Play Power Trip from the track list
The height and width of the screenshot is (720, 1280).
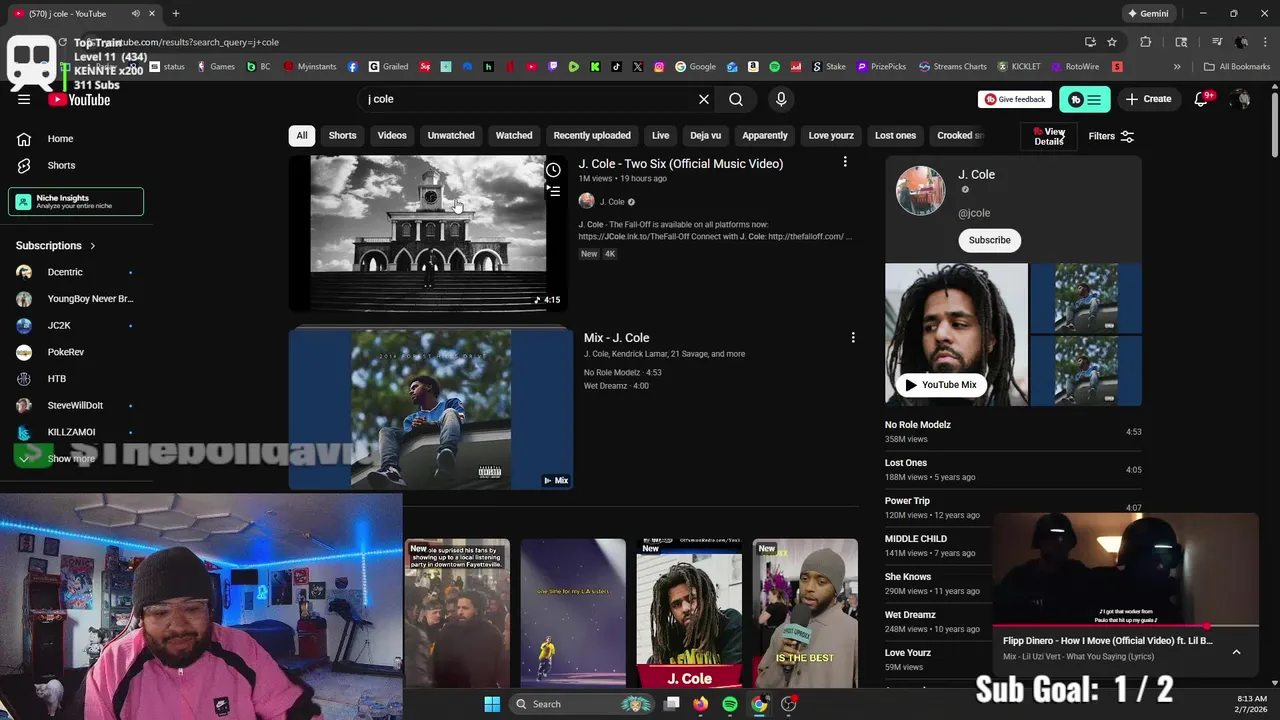(x=1013, y=507)
